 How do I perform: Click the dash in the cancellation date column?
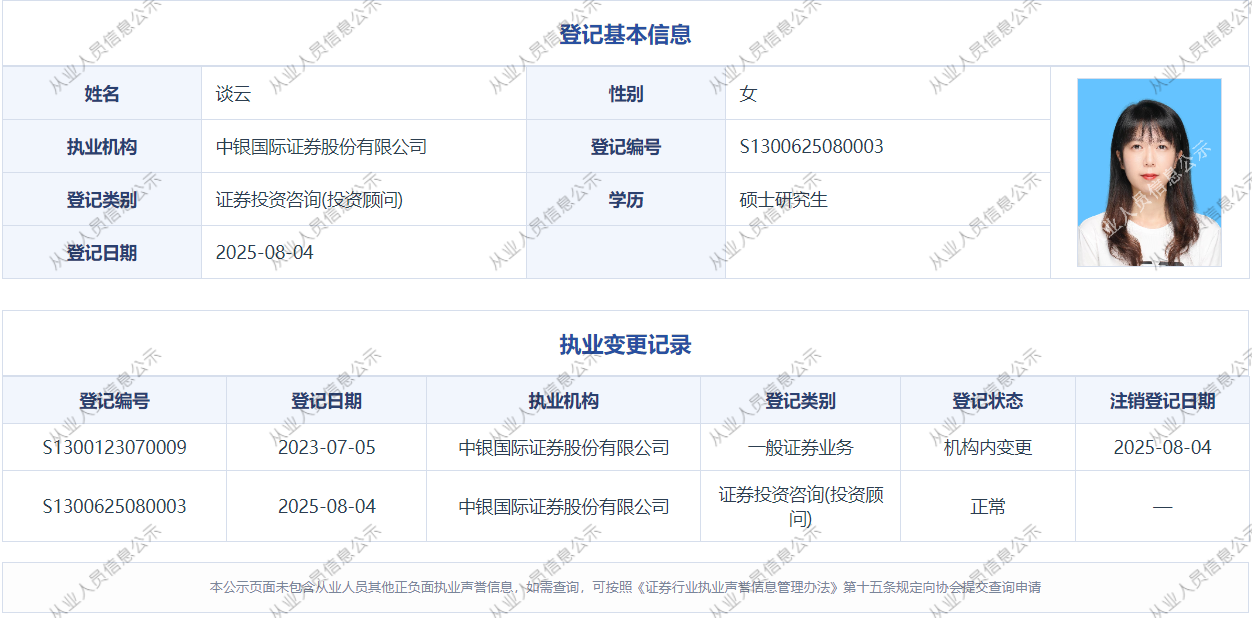click(1162, 507)
